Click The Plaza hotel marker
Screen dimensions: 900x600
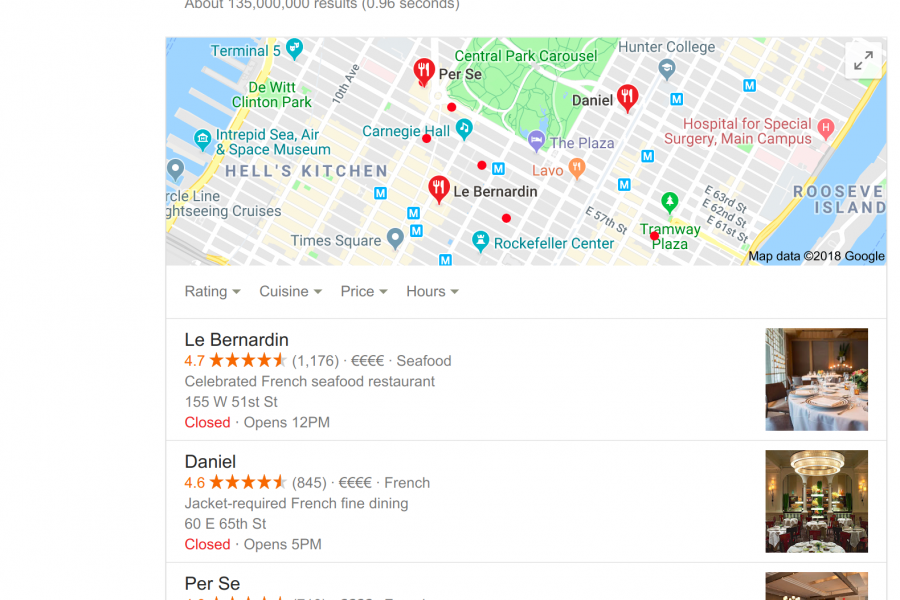coord(536,141)
